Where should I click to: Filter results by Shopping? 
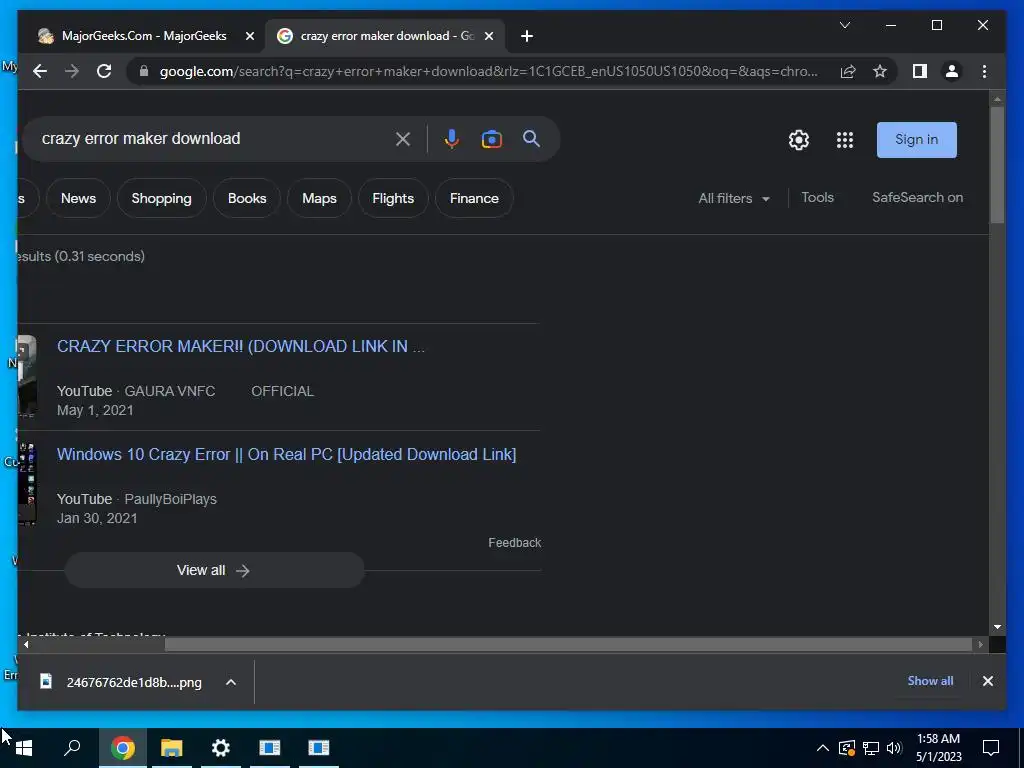161,198
